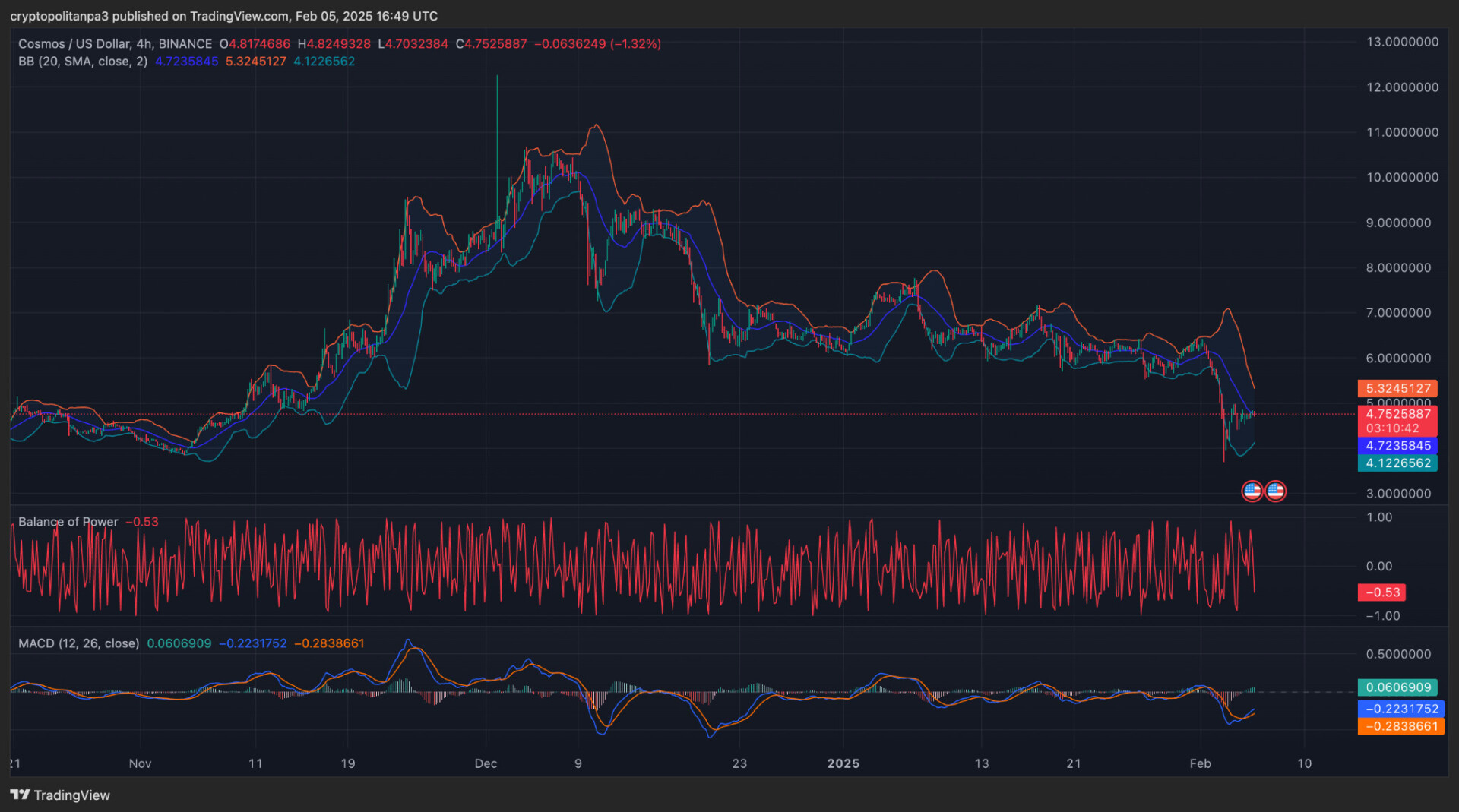Click the red 4.7525887 current price tag on axis
Screen dimensions: 1459x812
[1397, 414]
